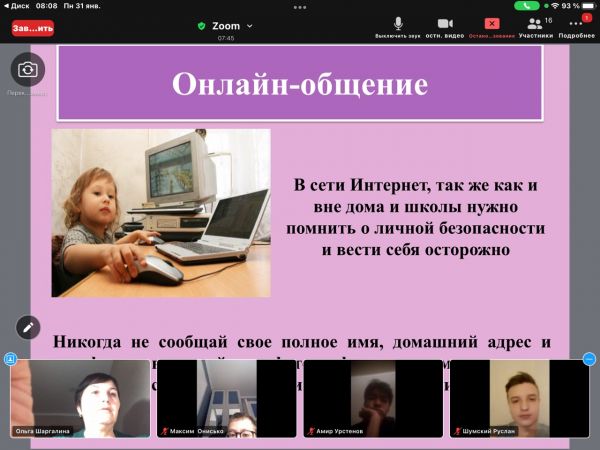Mute the microphone
Viewport: 600px width, 450px height.
[x=398, y=26]
